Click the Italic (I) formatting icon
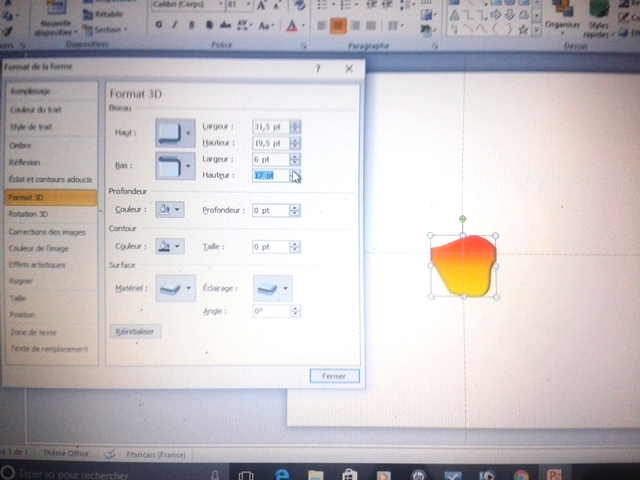The width and height of the screenshot is (640, 480). pos(174,25)
